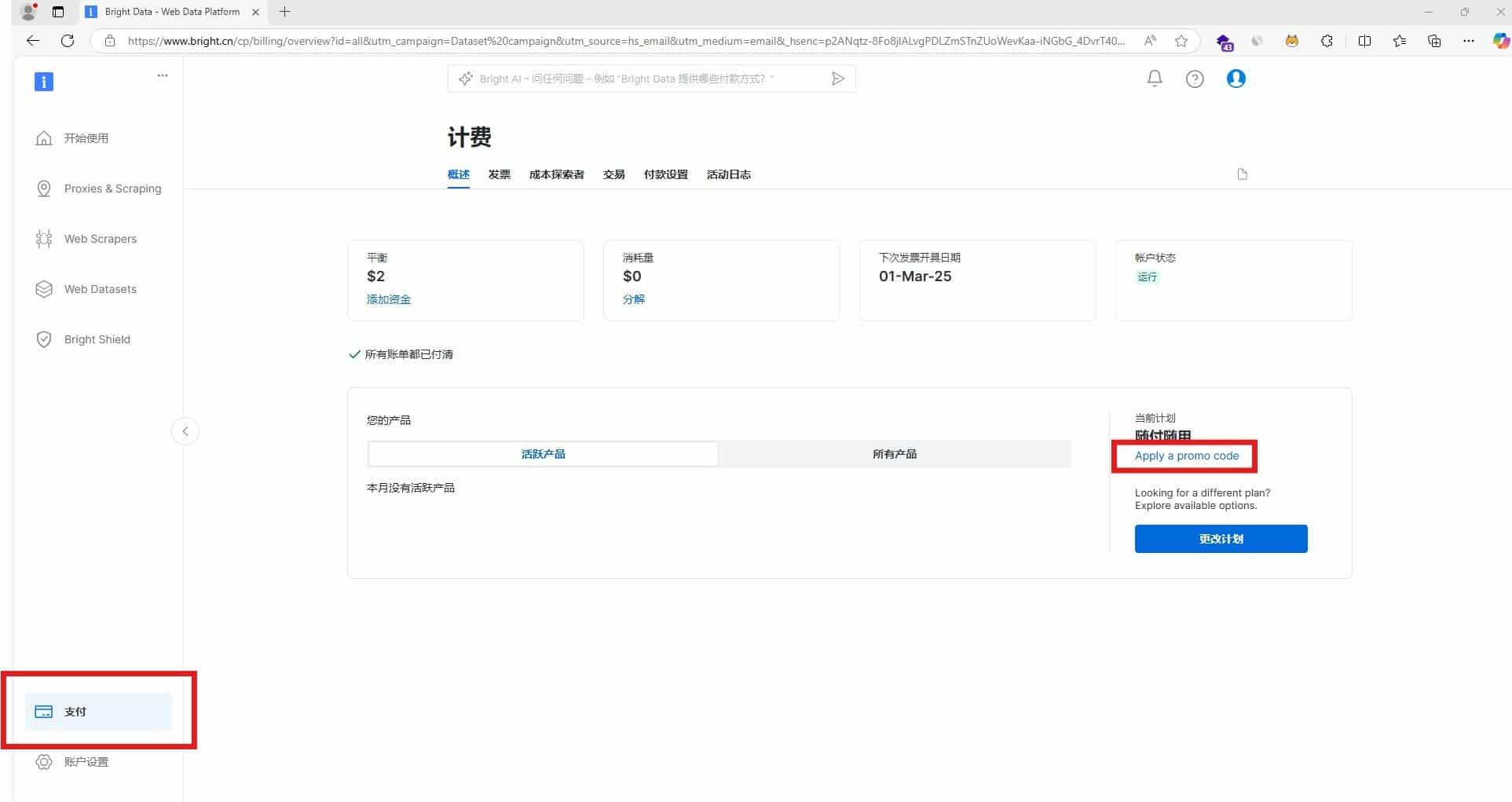Click the Bright Data logo icon
This screenshot has width=1512, height=802.
[x=44, y=82]
